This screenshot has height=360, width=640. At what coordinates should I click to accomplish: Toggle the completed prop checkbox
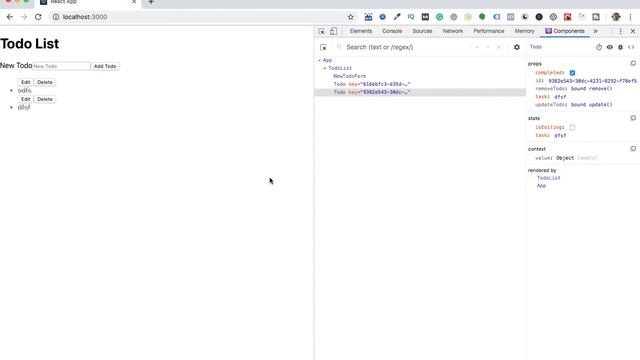[572, 73]
